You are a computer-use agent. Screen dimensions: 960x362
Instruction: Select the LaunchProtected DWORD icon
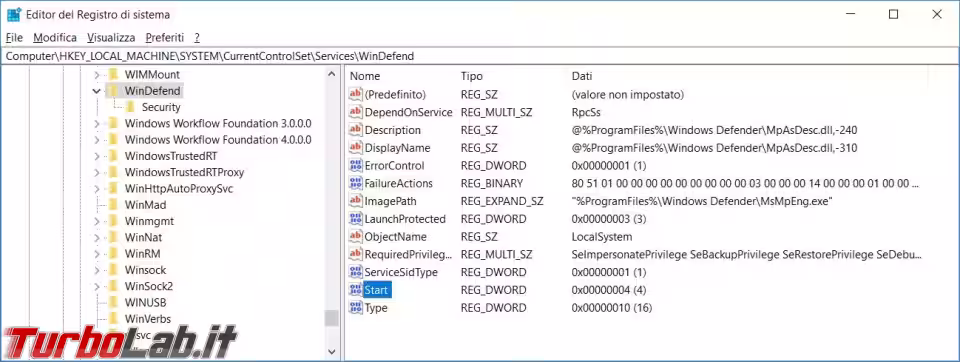point(356,219)
